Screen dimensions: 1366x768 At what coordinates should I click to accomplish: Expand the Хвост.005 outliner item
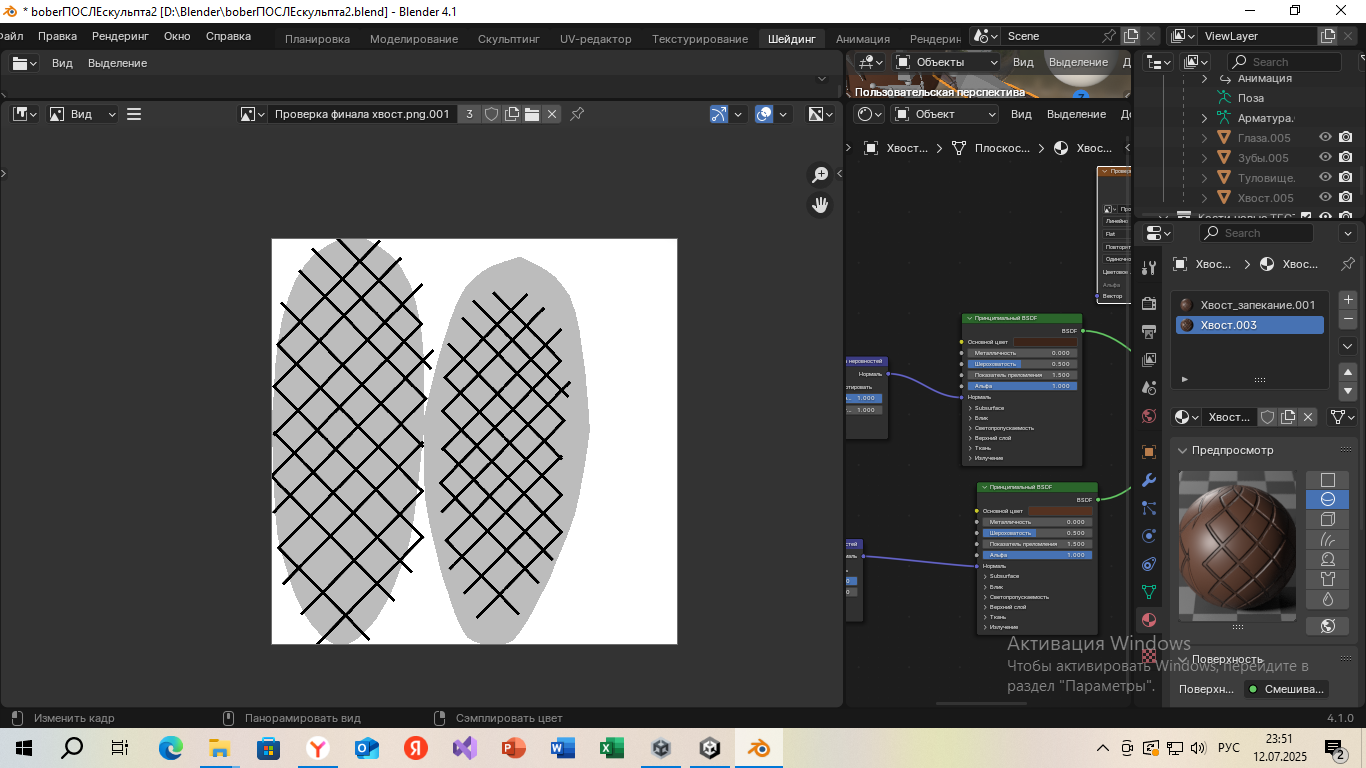tap(1204, 198)
